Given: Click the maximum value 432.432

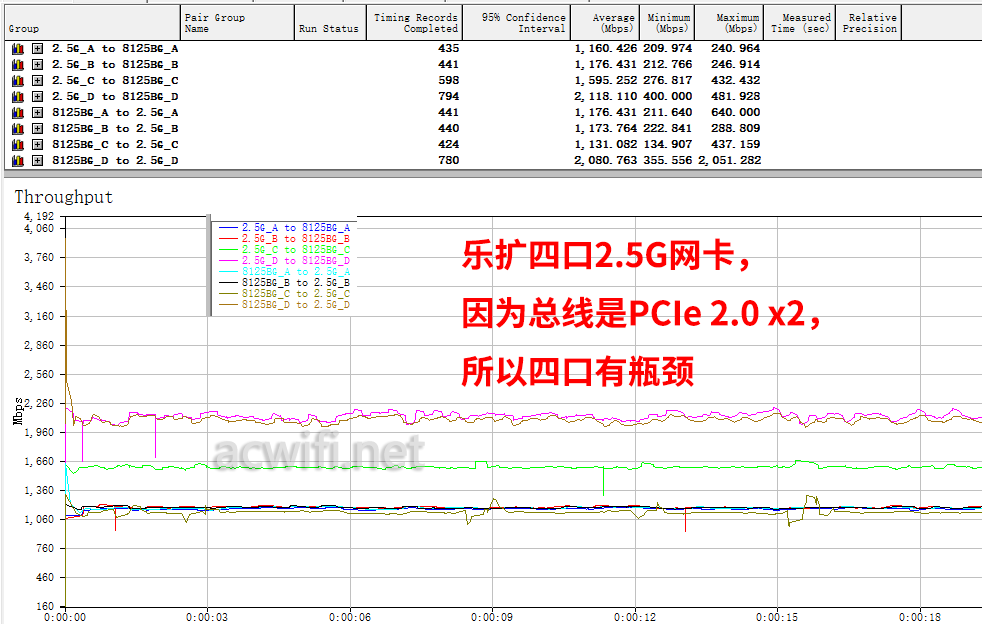Looking at the screenshot, I should coord(736,80).
